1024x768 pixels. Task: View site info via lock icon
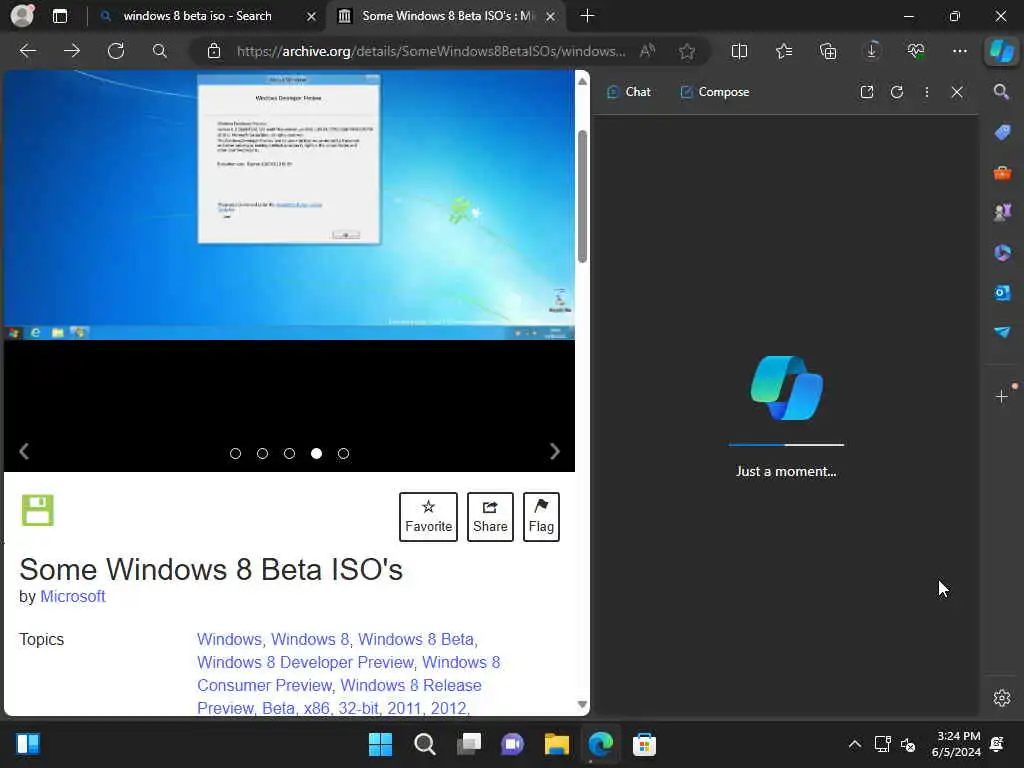pyautogui.click(x=214, y=51)
